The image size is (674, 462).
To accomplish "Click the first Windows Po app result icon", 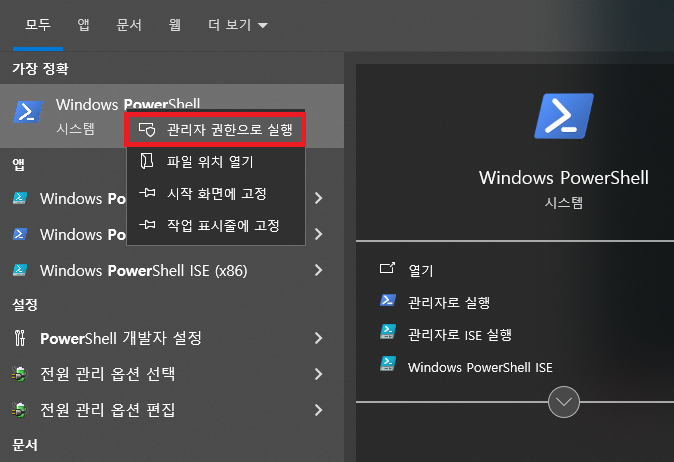I will [x=20, y=198].
